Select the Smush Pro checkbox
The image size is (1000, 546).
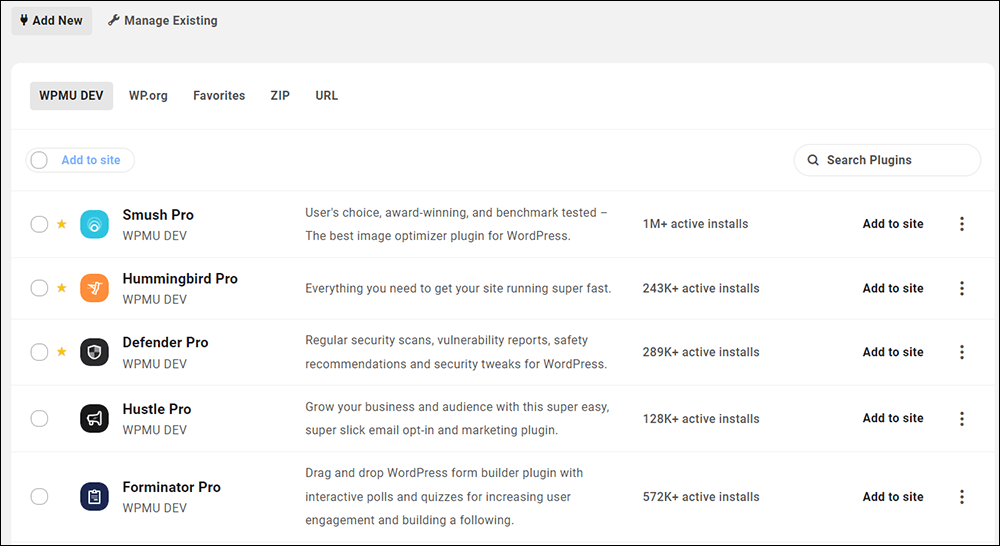(x=40, y=224)
